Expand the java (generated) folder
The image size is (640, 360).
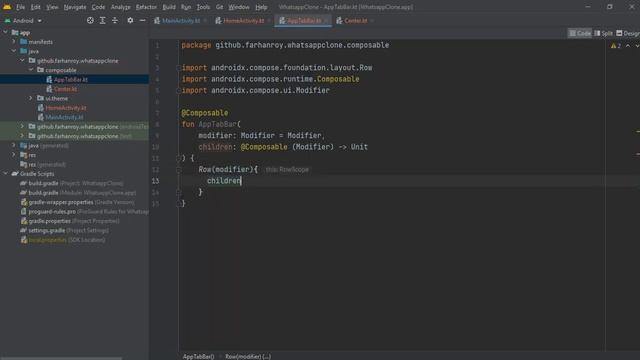[14, 145]
